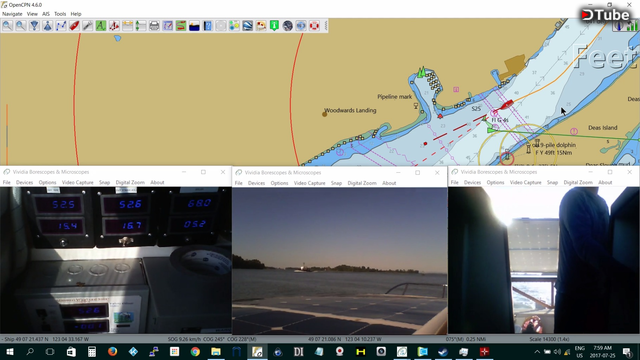640x360 pixels.
Task: Open the blue striped globe plugin icon
Action: 248,26
